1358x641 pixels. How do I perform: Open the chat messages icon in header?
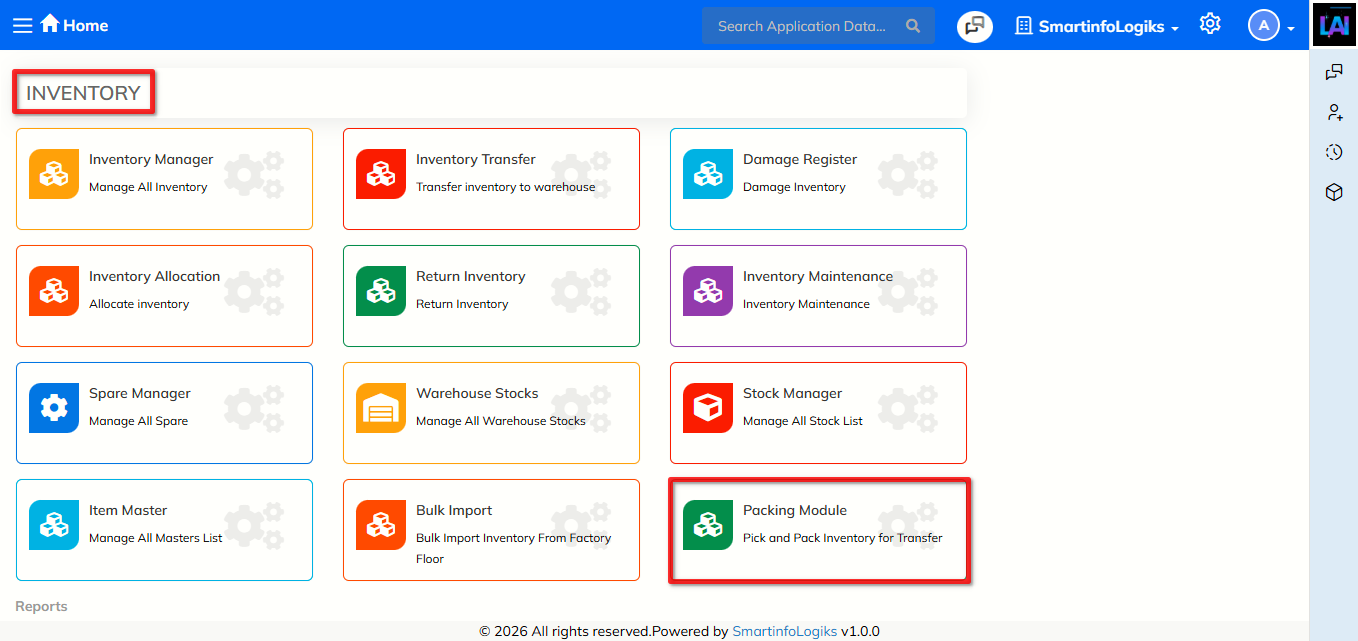[x=974, y=26]
